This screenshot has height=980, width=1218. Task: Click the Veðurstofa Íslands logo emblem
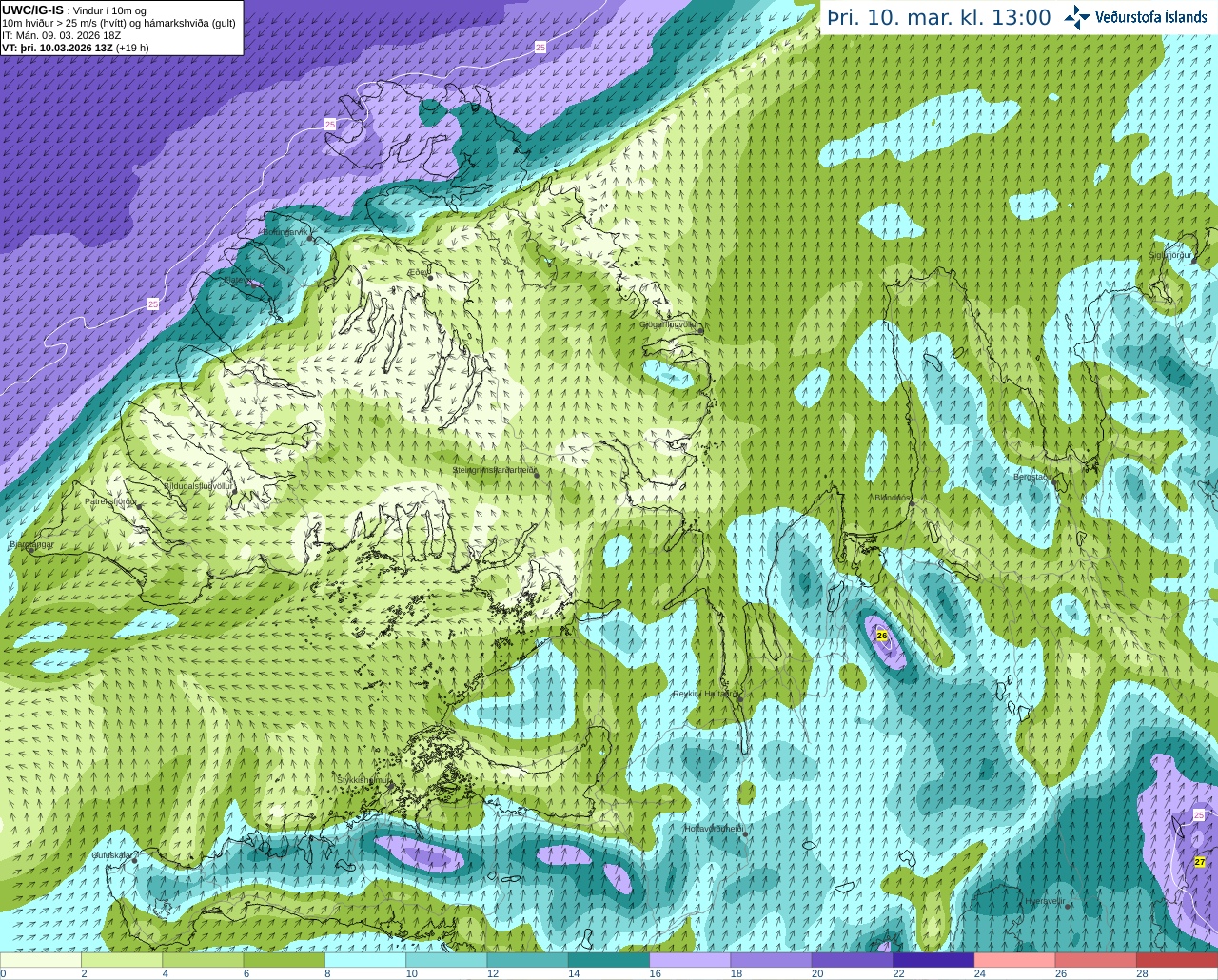click(x=1077, y=17)
